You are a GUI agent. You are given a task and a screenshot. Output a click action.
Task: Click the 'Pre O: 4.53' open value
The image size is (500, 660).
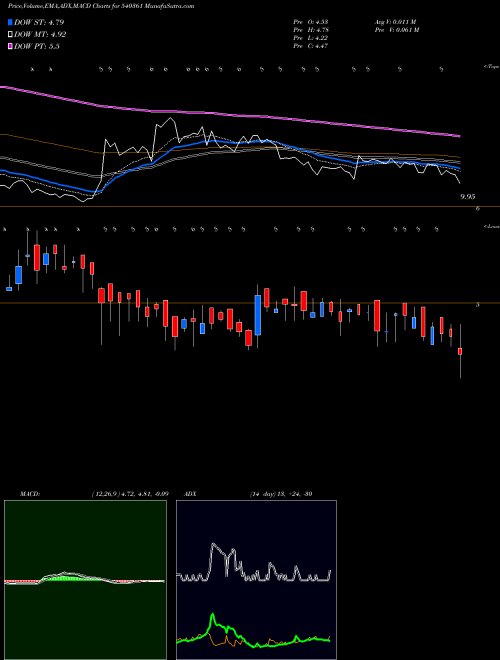(x=311, y=22)
